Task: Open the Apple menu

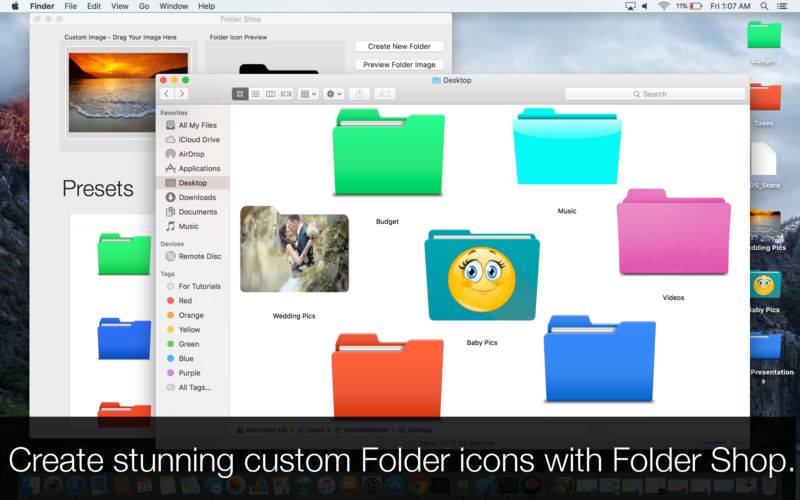Action: tap(15, 6)
